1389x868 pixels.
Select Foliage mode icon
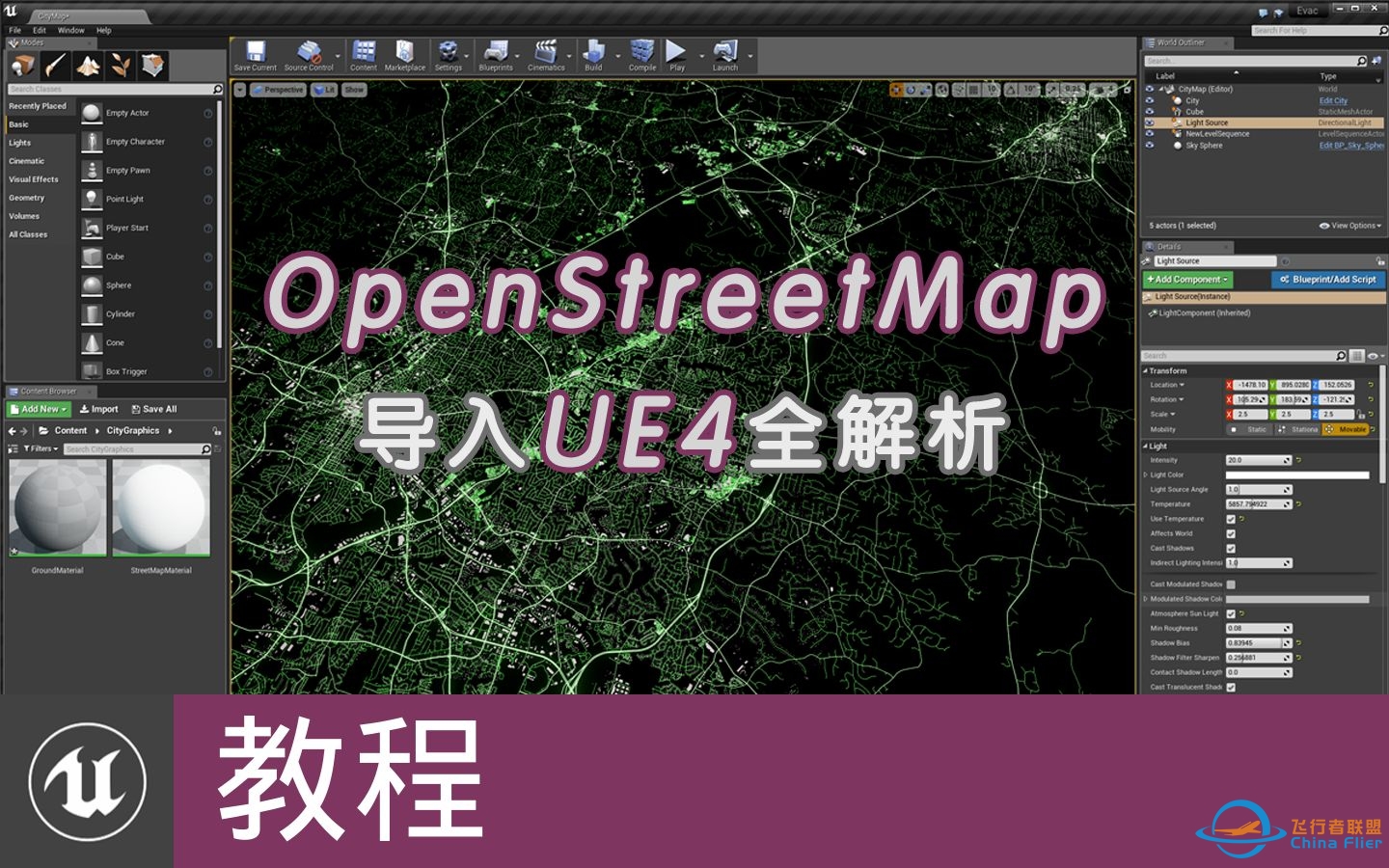[121, 66]
